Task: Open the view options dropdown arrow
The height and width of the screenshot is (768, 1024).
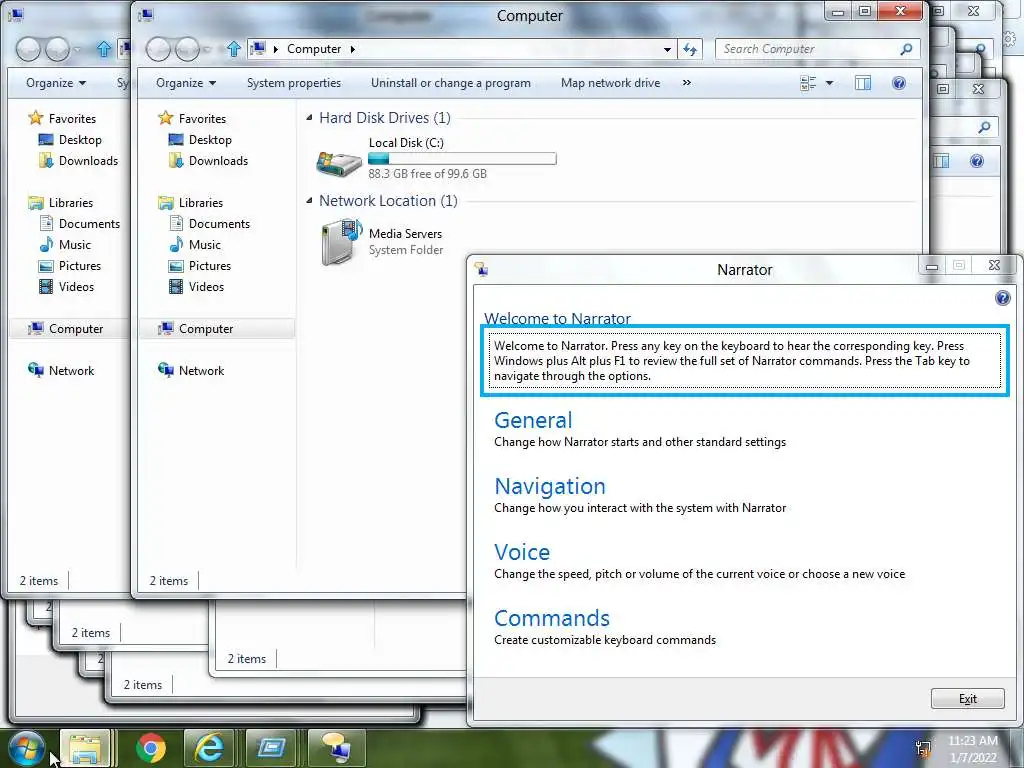Action: tap(829, 83)
